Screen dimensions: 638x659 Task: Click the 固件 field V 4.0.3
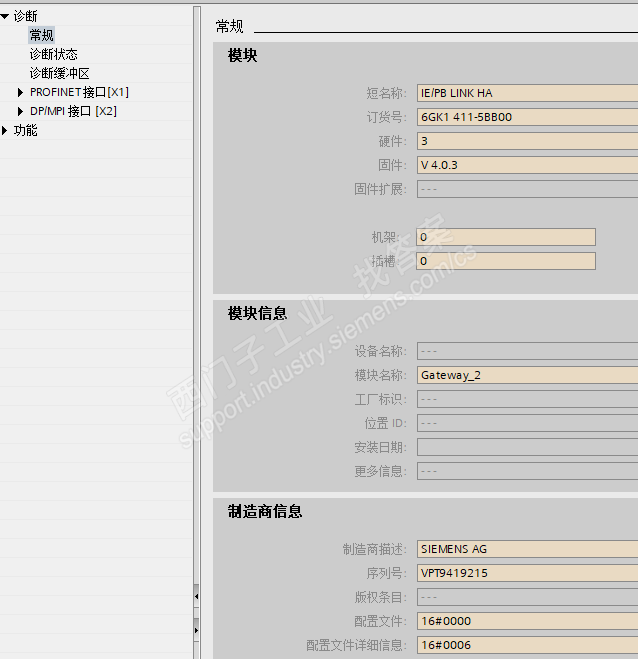(527, 165)
